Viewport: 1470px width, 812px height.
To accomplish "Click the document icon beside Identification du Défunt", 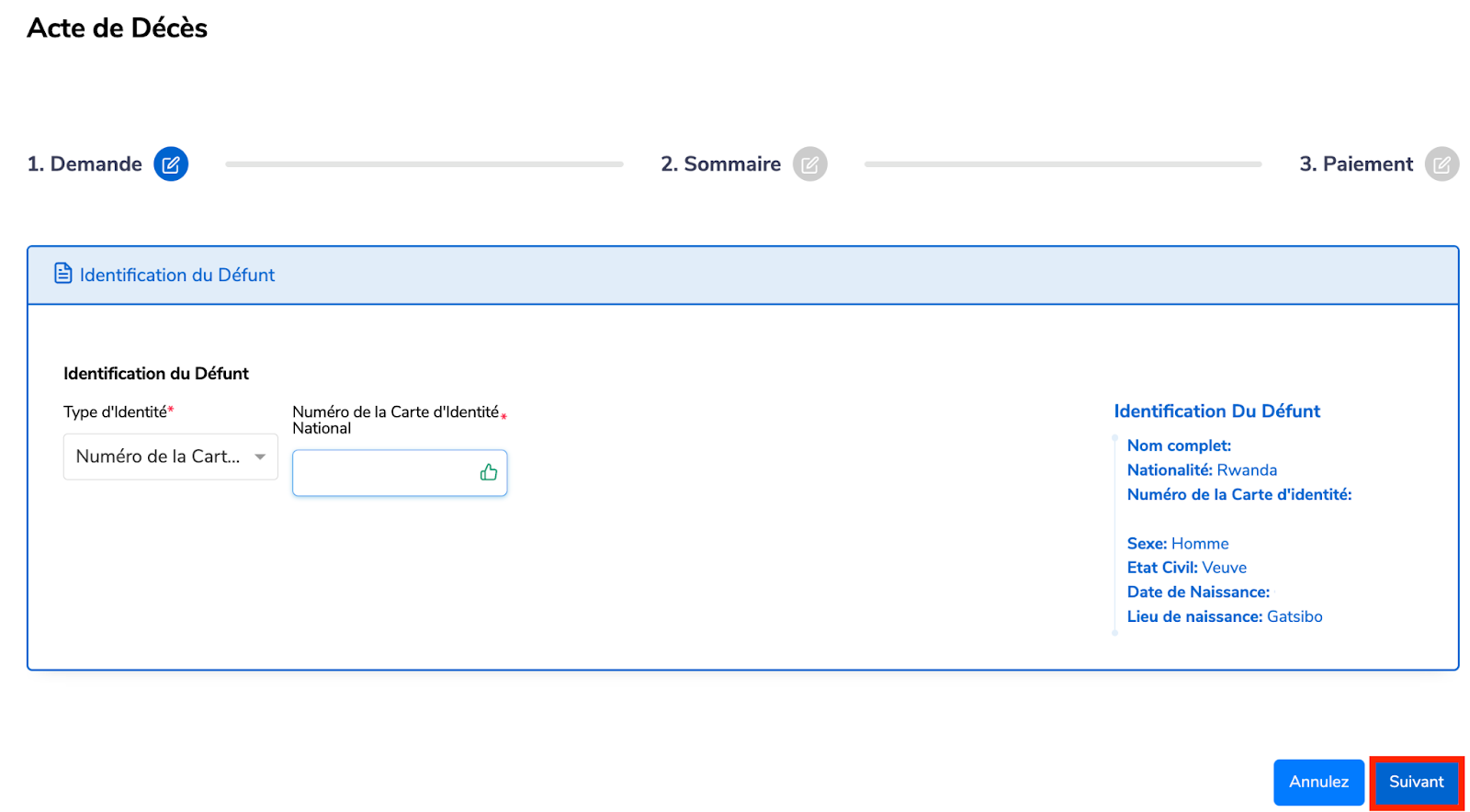I will pyautogui.click(x=63, y=274).
